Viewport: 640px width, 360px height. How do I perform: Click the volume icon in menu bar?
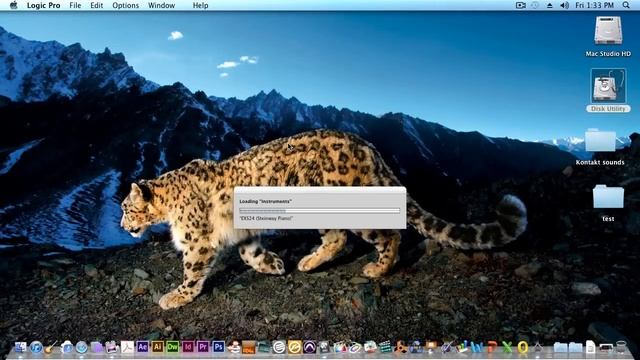point(564,5)
